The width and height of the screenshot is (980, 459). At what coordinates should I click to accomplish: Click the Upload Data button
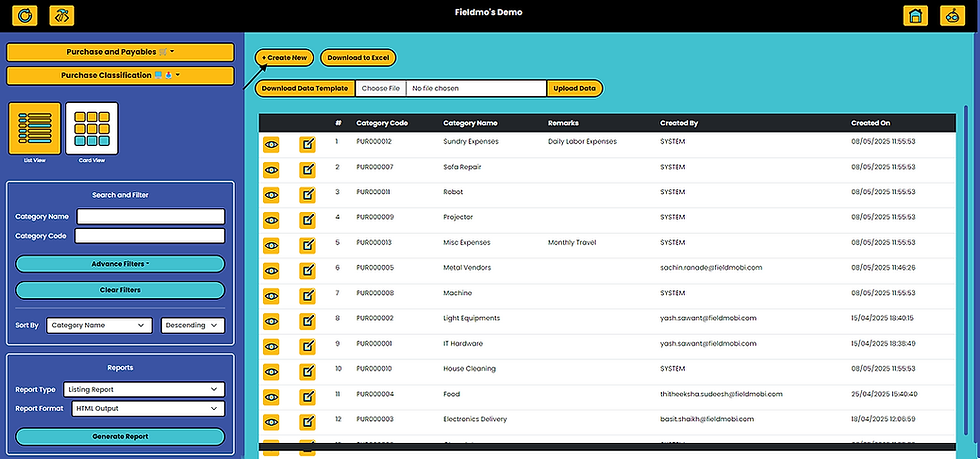click(x=574, y=88)
